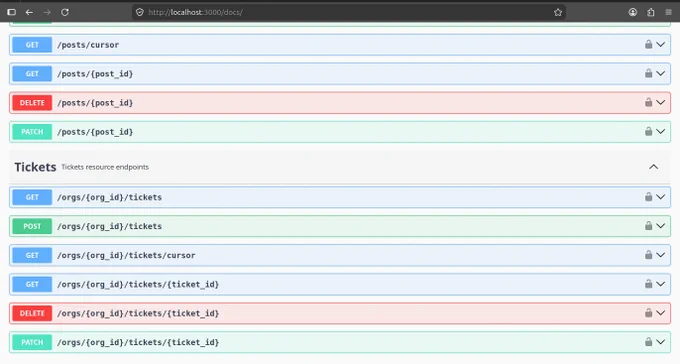Click the GET badge on /posts/{post_id}
This screenshot has height=364, width=680.
point(32,74)
